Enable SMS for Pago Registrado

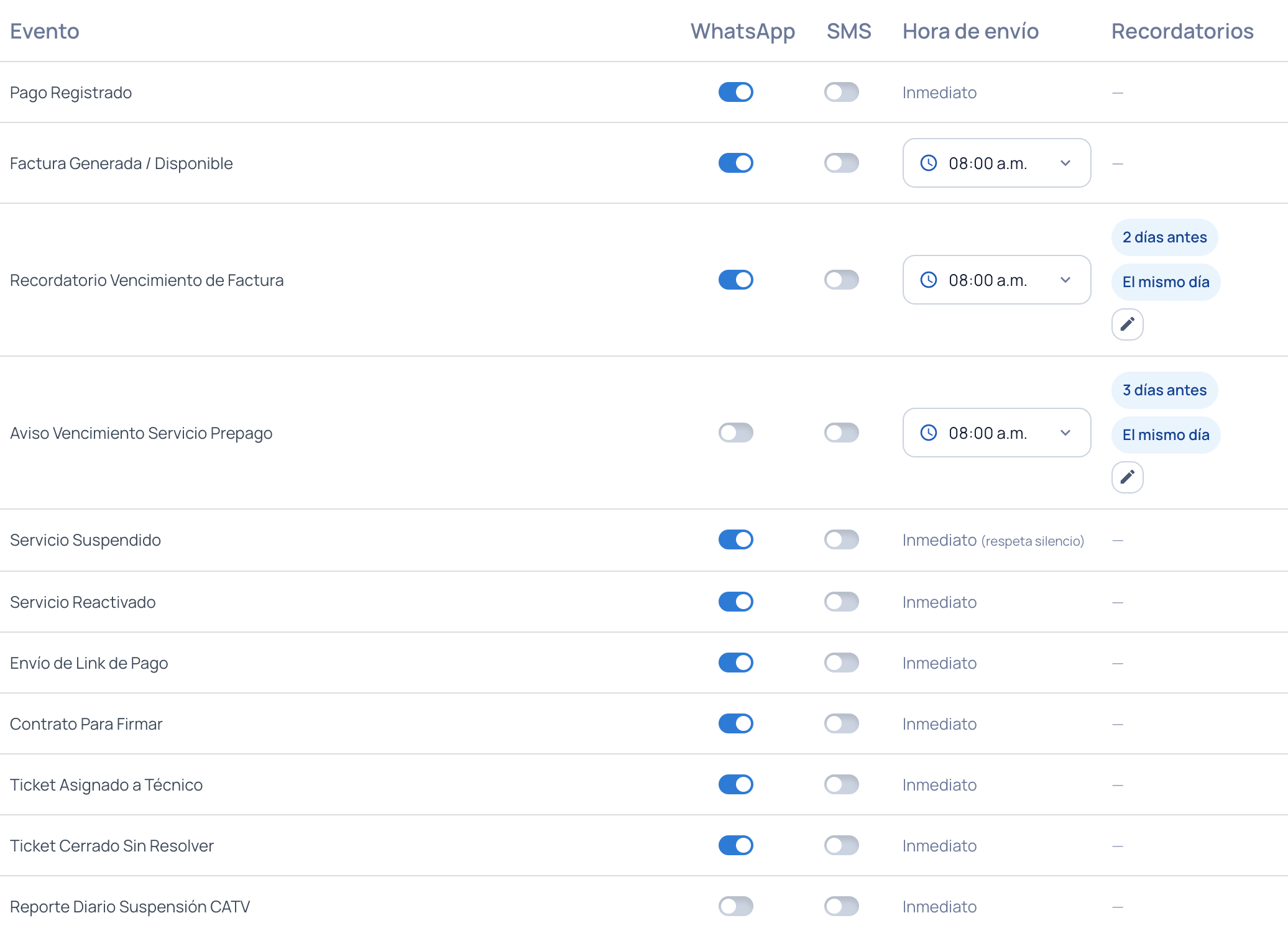click(x=841, y=92)
